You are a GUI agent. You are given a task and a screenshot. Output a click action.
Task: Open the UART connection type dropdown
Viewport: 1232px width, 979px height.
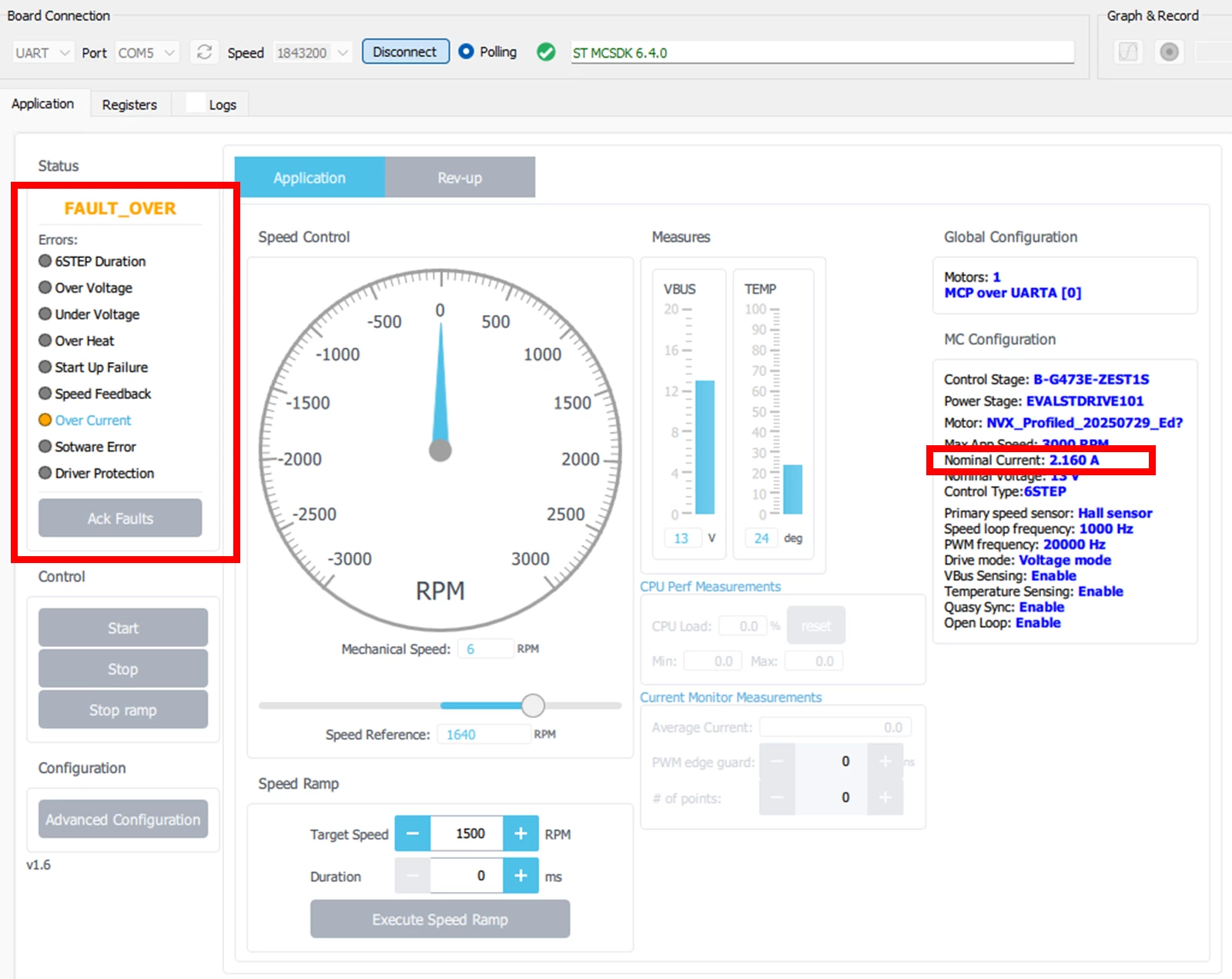pos(43,52)
